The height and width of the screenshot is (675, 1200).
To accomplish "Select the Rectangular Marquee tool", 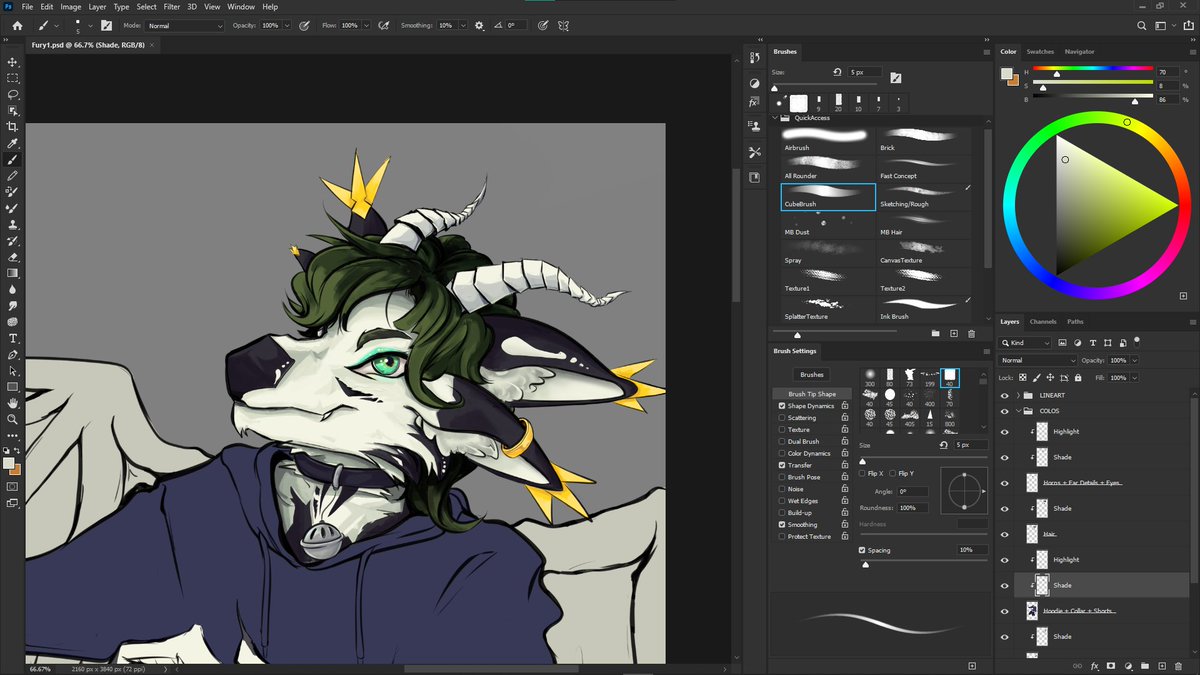I will click(x=13, y=78).
